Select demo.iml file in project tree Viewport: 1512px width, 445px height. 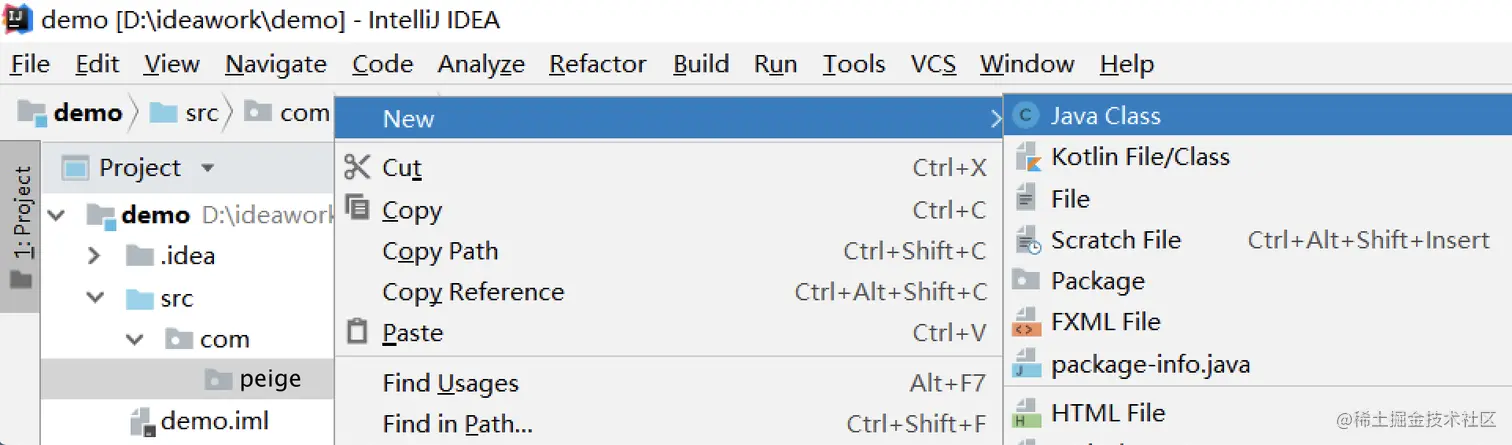tap(214, 421)
